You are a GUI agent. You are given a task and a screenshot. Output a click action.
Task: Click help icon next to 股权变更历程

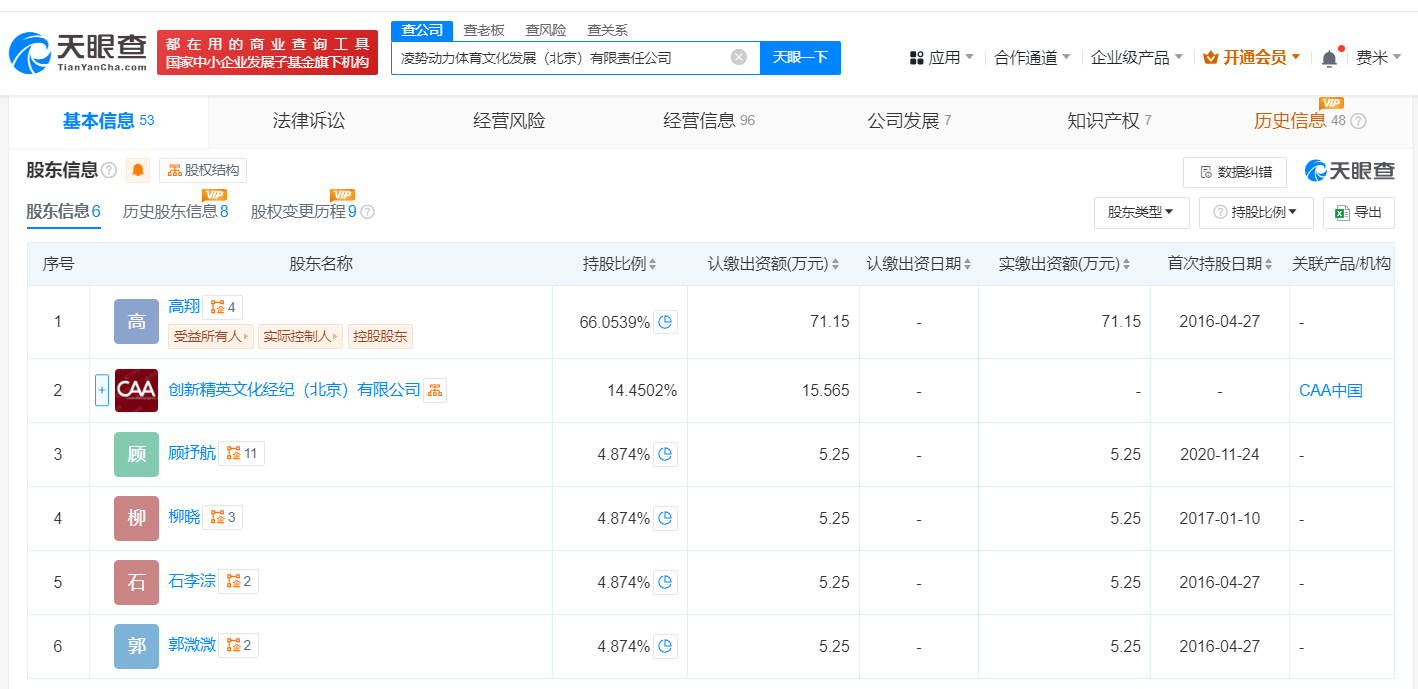(367, 212)
